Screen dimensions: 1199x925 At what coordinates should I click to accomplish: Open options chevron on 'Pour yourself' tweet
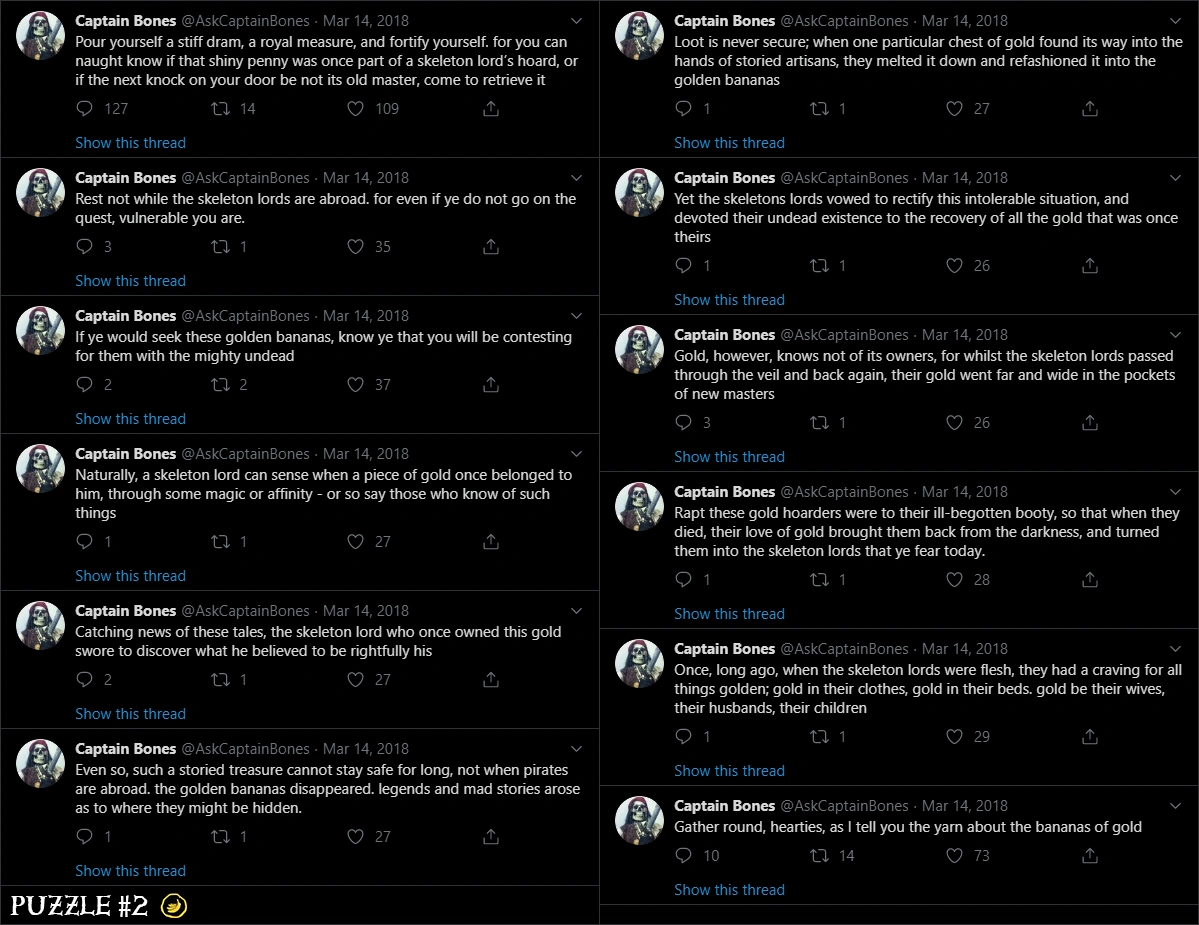pos(577,21)
